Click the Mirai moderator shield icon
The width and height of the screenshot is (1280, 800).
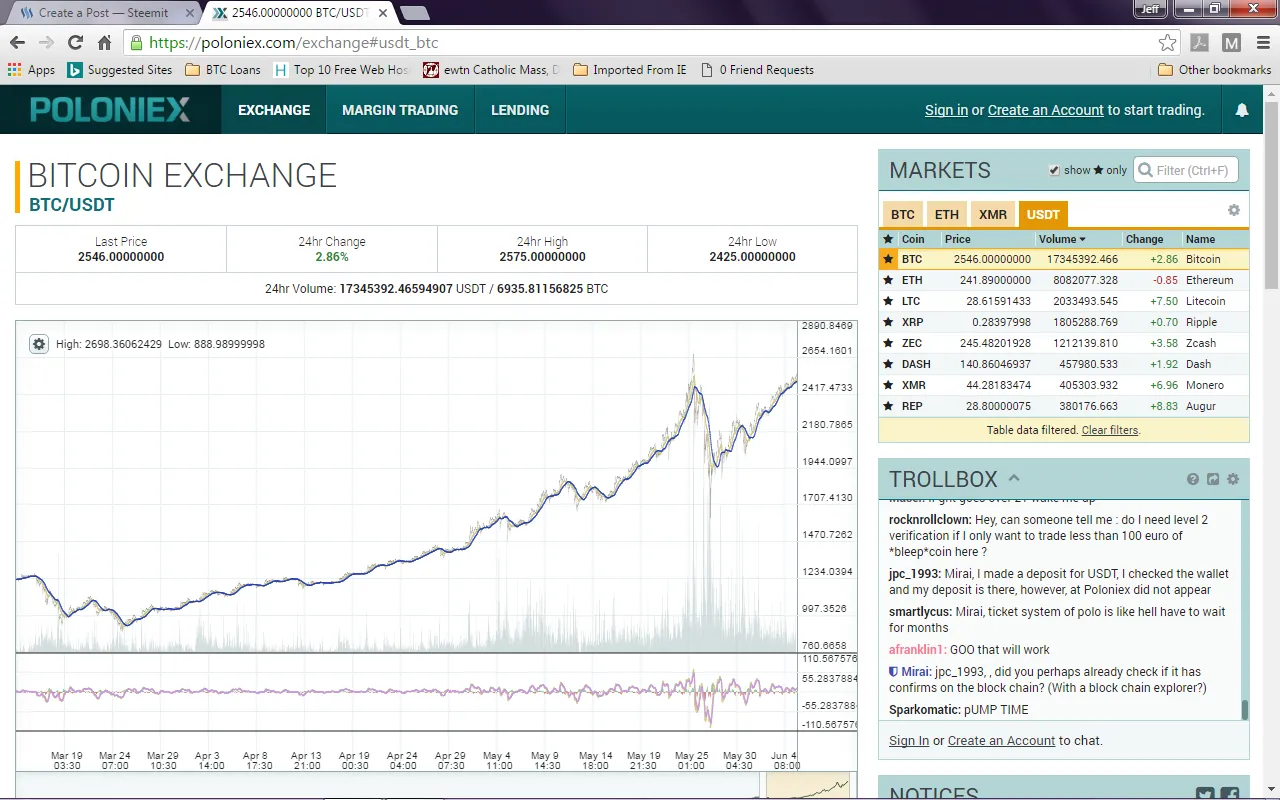[894, 672]
